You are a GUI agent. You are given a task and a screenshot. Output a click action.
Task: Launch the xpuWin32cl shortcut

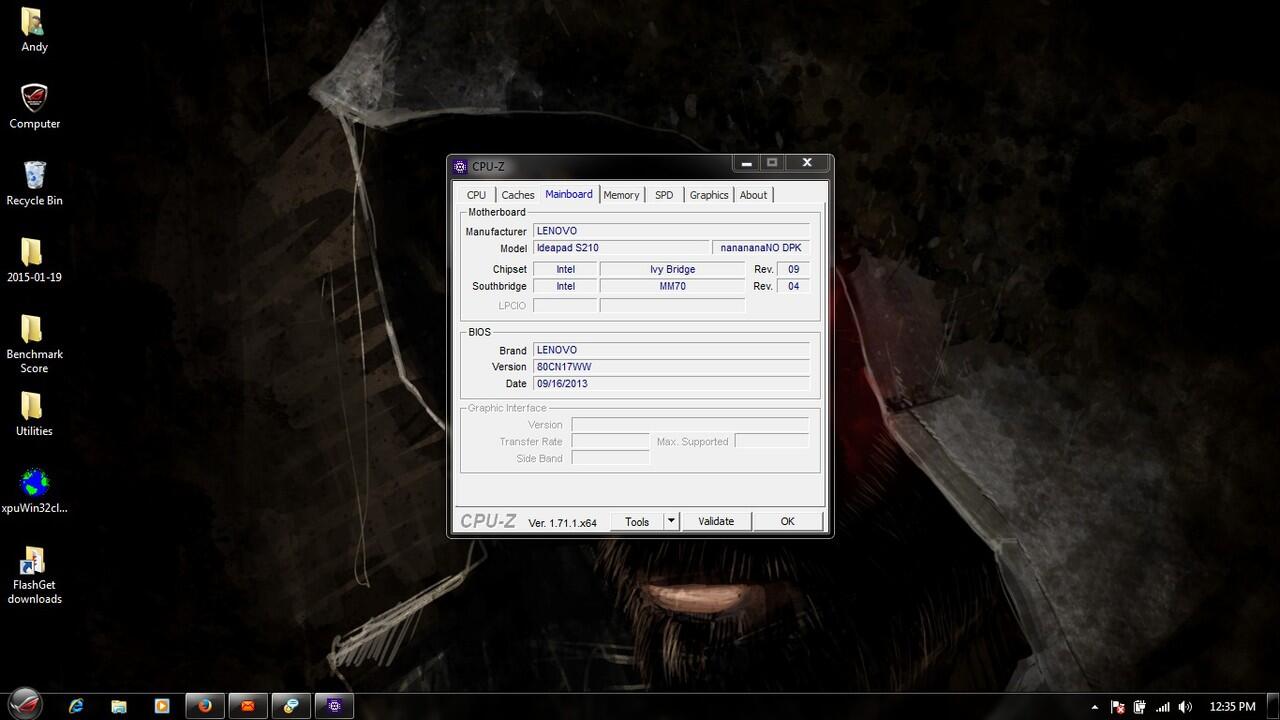pos(34,491)
